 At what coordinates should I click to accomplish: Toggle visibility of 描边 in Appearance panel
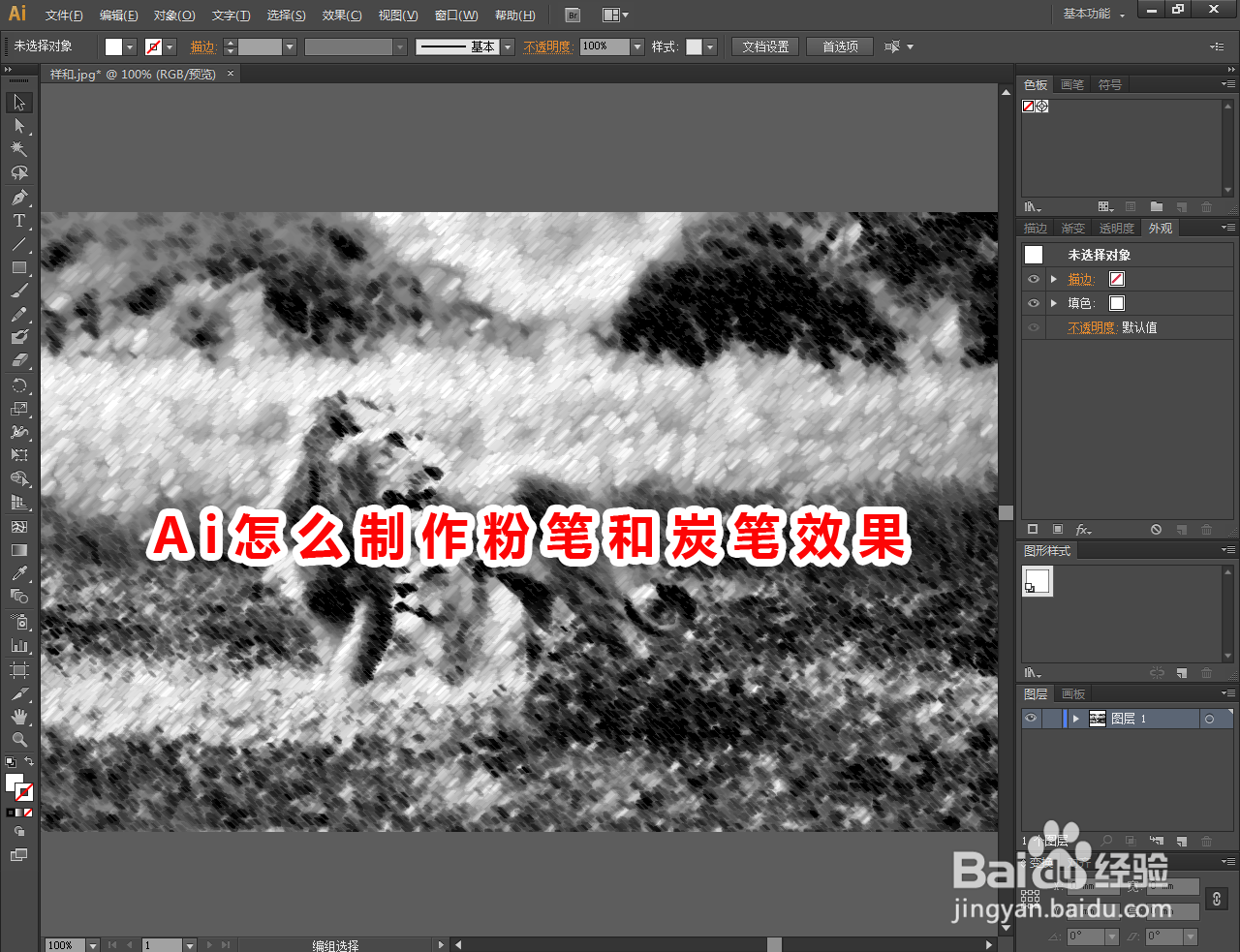[x=1034, y=279]
